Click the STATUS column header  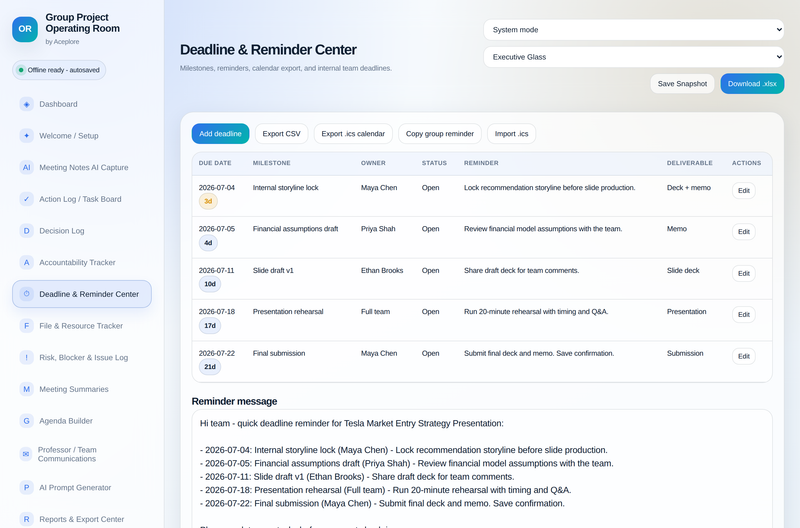pyautogui.click(x=434, y=163)
